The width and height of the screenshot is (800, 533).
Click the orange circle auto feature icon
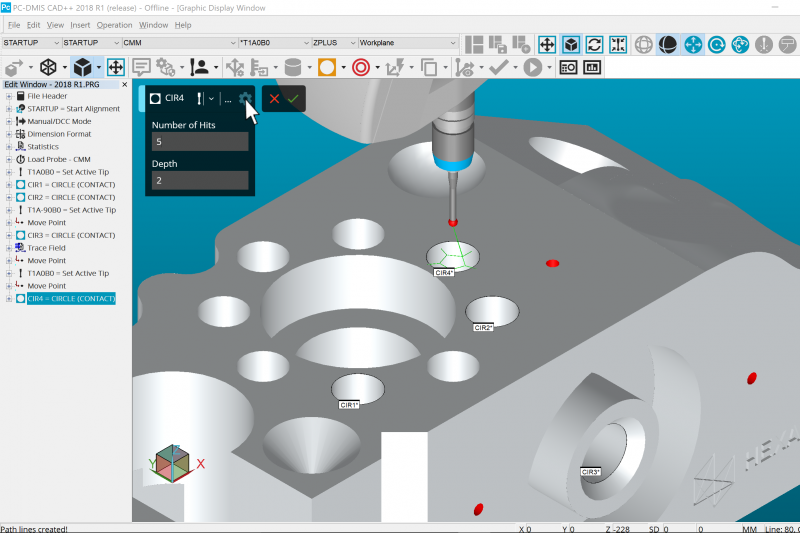tap(327, 67)
